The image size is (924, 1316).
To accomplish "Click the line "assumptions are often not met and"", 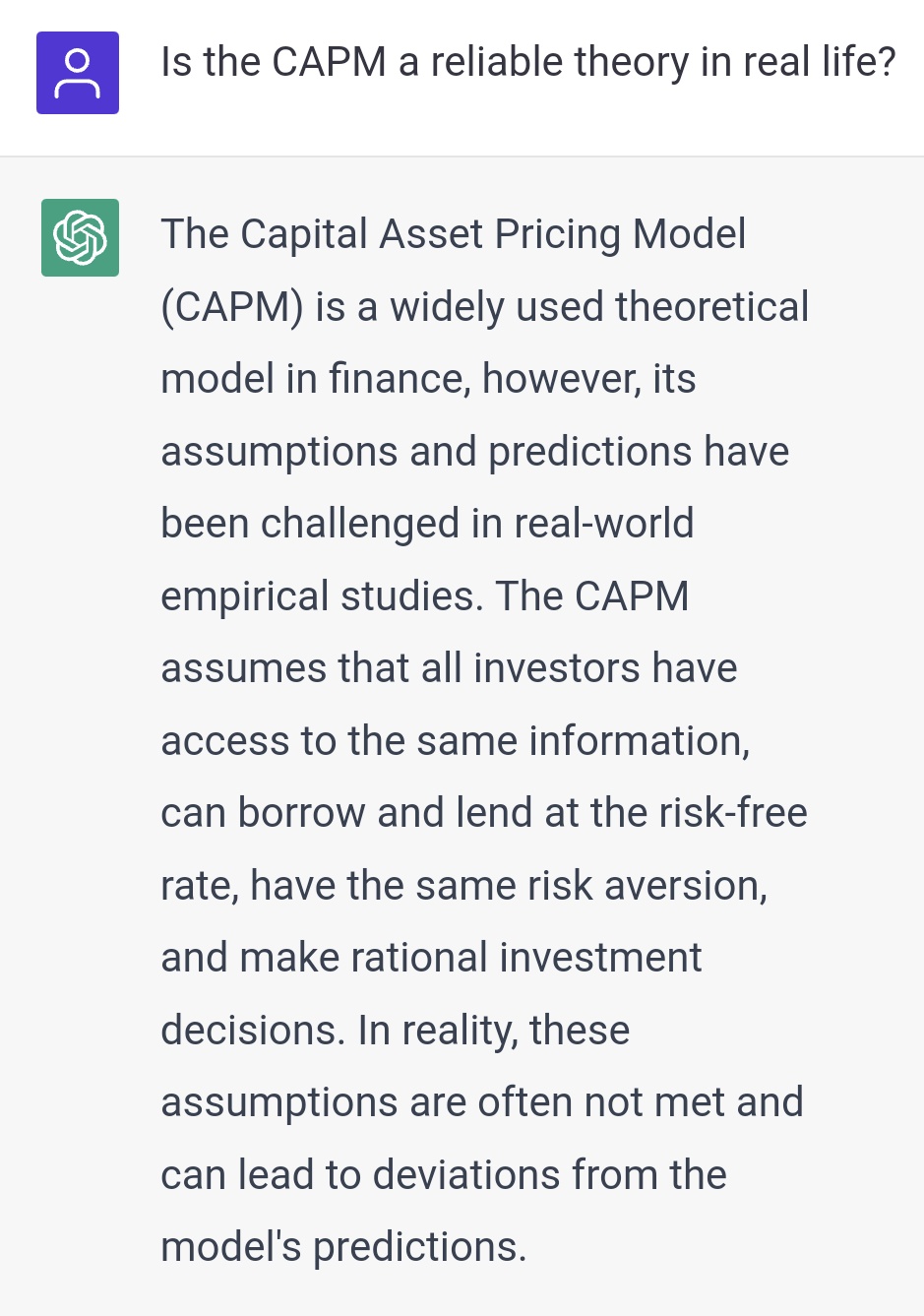I will click(482, 1102).
